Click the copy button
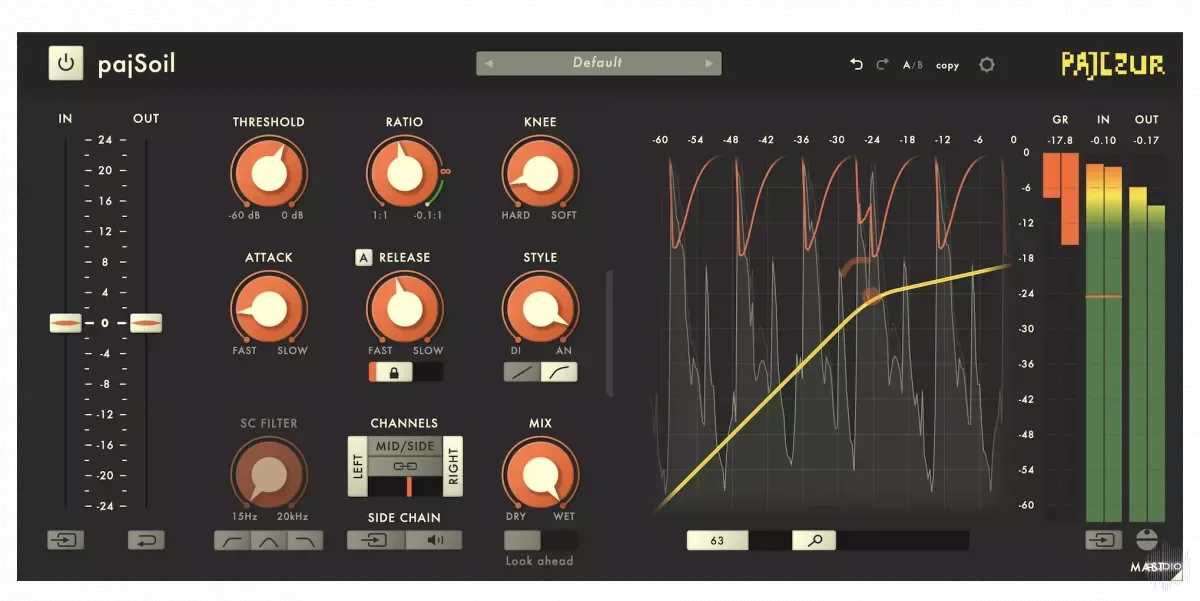This screenshot has height=601, width=1200. [947, 65]
